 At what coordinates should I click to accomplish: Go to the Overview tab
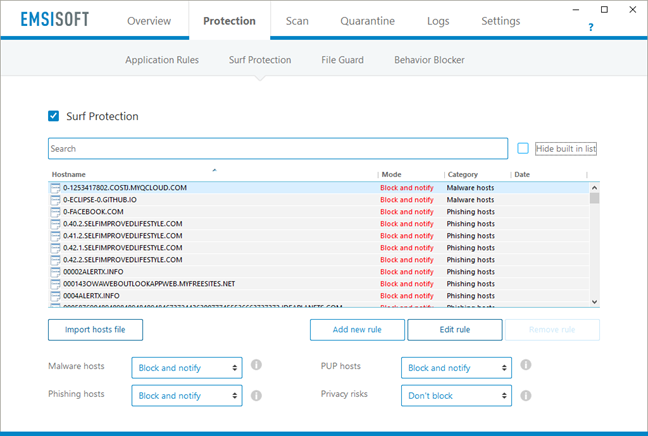click(149, 21)
